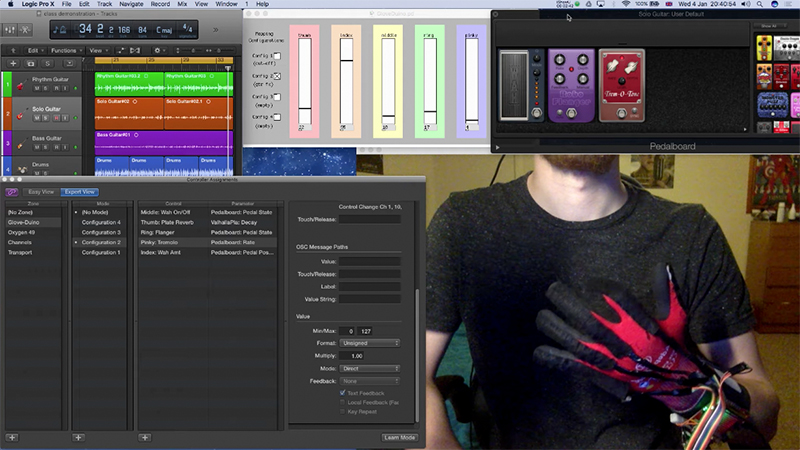
Task: Open the File menu
Action: pos(67,4)
